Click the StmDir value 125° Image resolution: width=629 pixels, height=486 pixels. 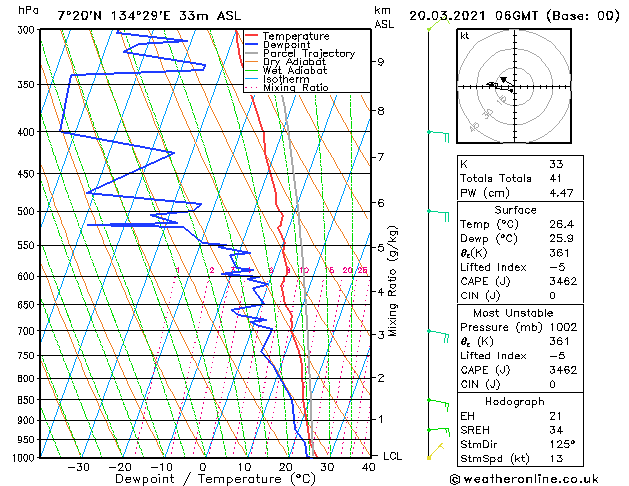[x=562, y=444]
